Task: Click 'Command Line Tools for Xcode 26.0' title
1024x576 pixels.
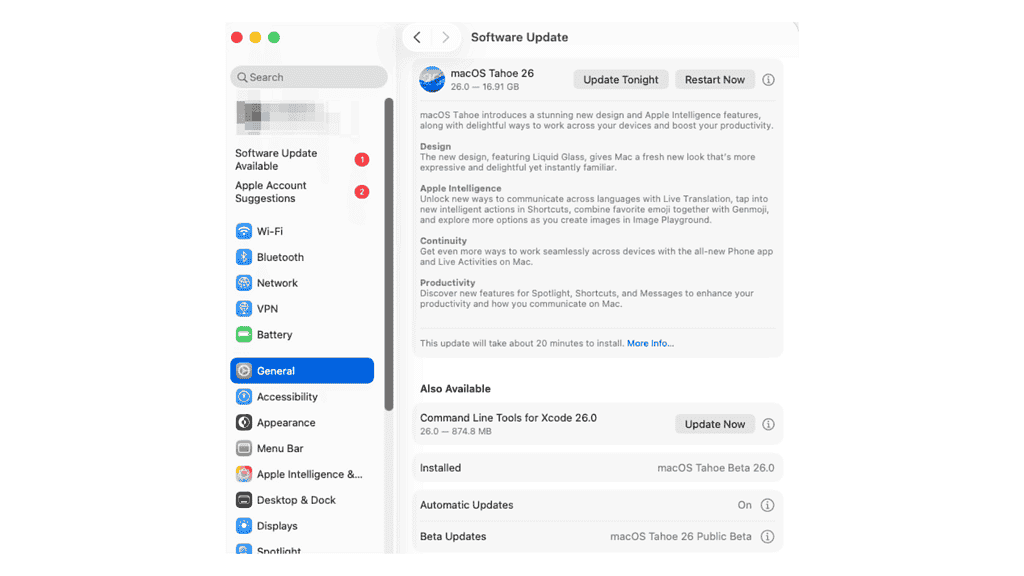Action: pos(508,418)
